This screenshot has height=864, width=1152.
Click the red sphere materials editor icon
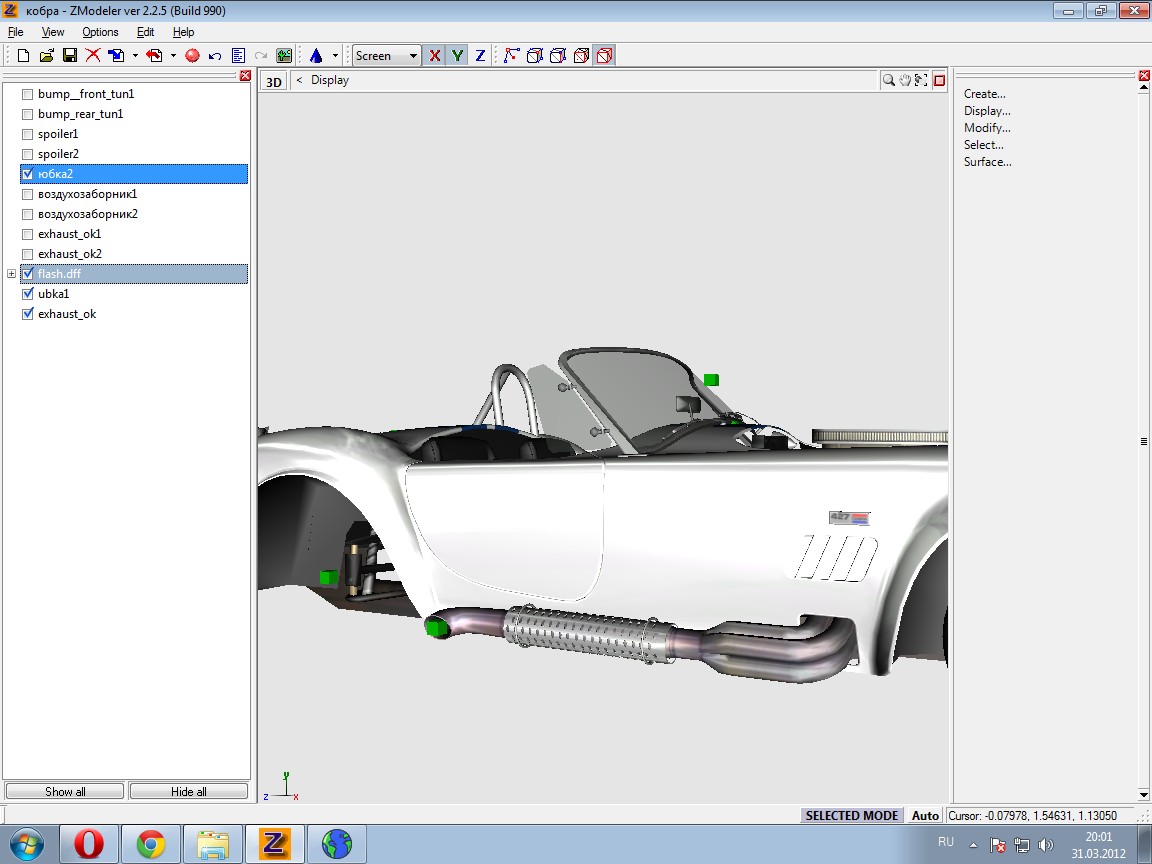click(192, 56)
